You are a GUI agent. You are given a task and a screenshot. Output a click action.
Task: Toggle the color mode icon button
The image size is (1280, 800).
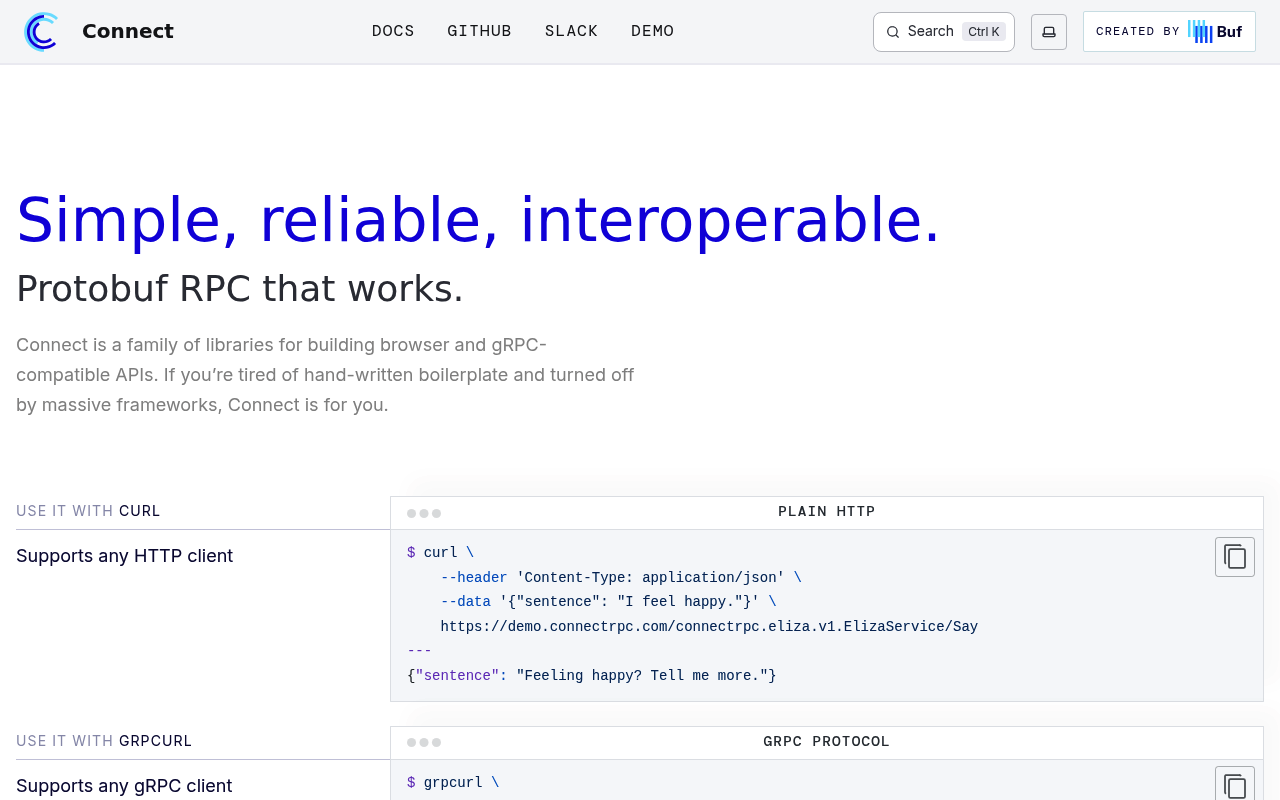point(1049,32)
